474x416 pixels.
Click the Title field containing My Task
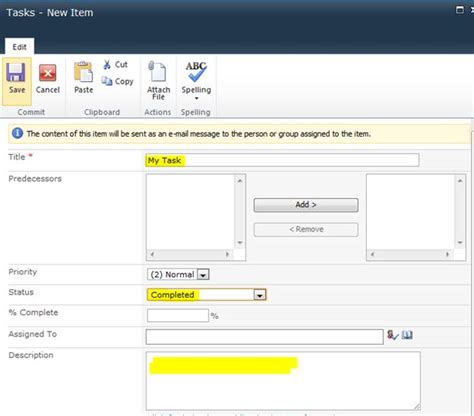coord(282,160)
